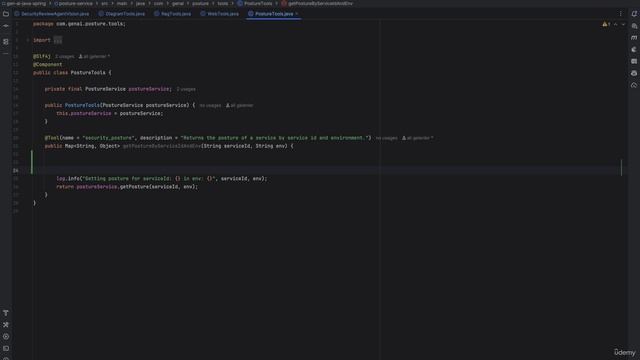Click the 'genai' breadcrumb item
The height and width of the screenshot is (360, 640).
coord(178,3)
